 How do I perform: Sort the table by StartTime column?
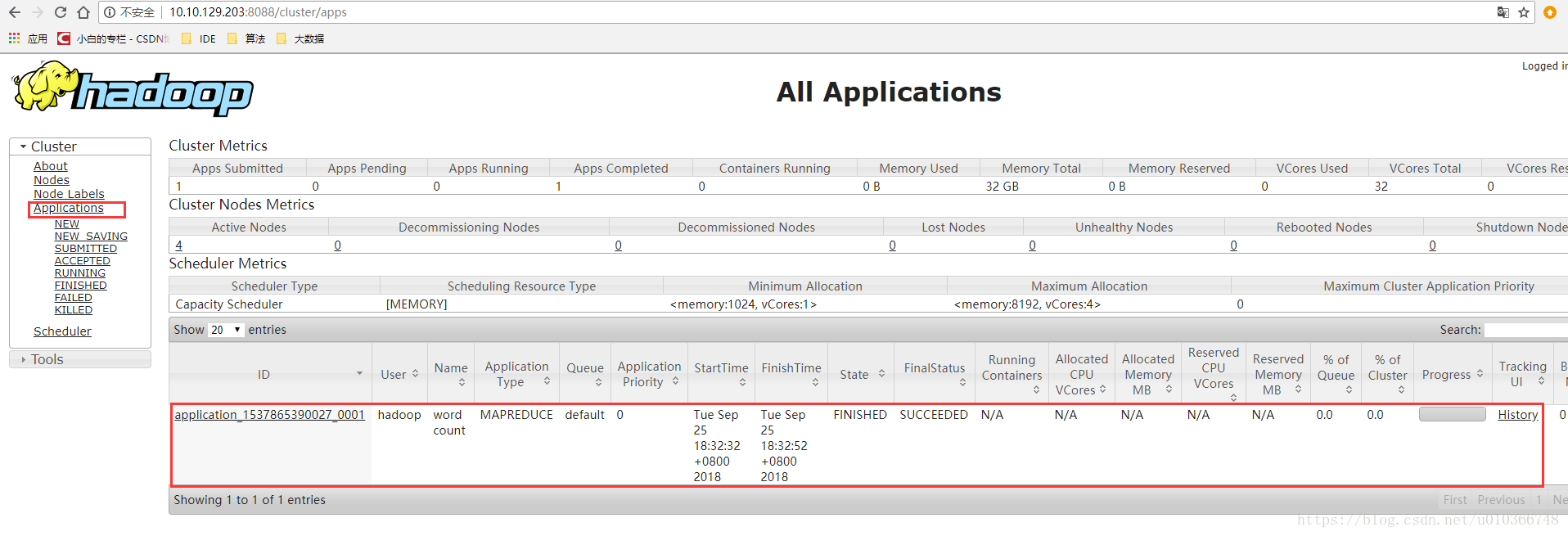(721, 374)
